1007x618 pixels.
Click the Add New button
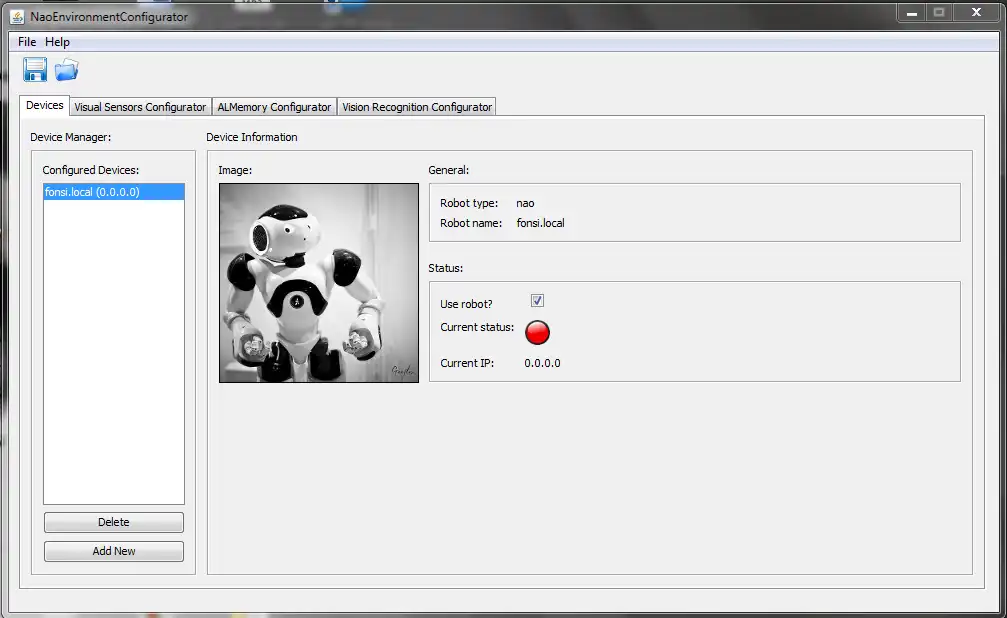(114, 551)
